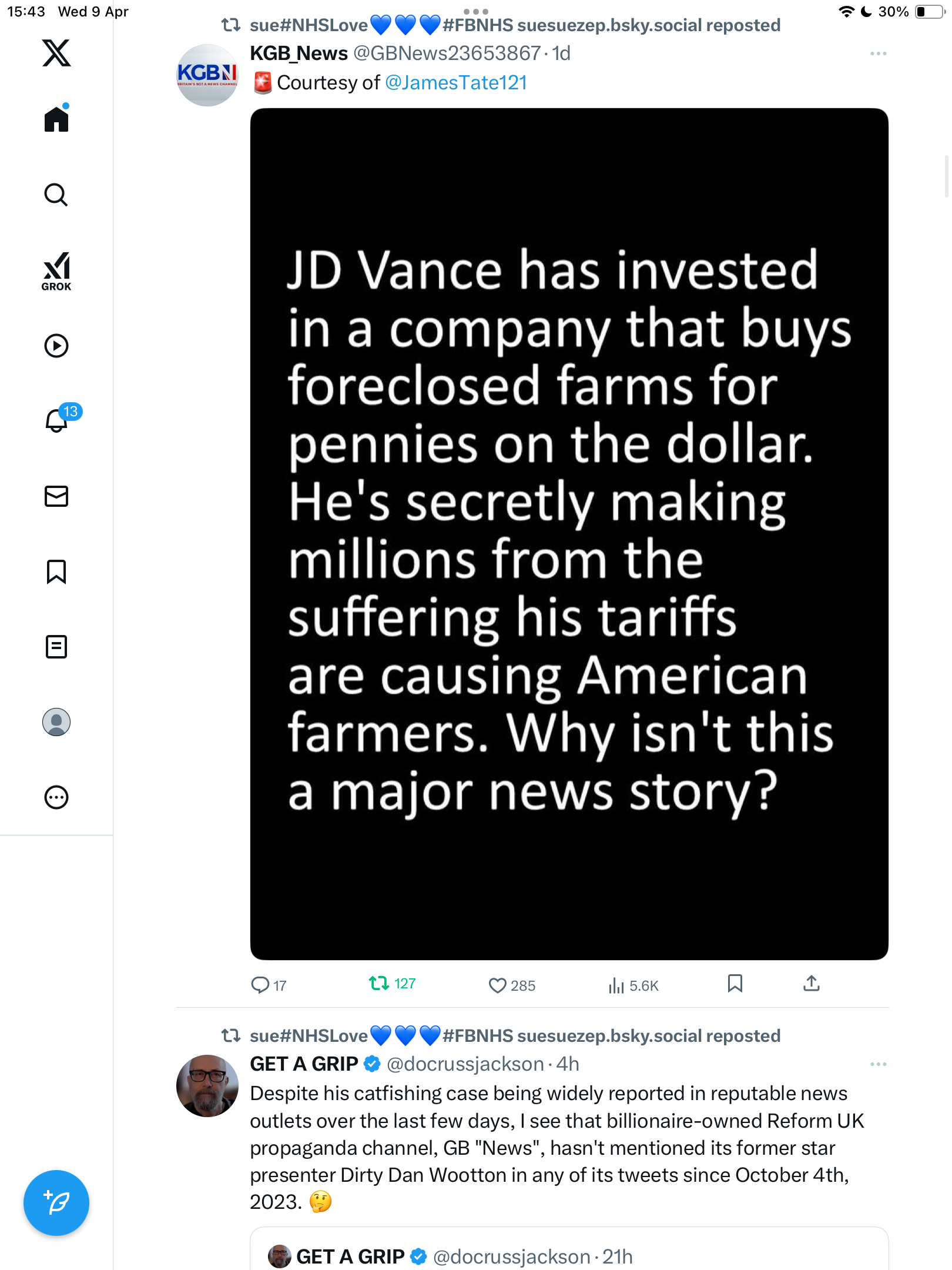Viewport: 952px width, 1270px height.
Task: Open more options on GET A GRIP post
Action: click(x=878, y=1064)
